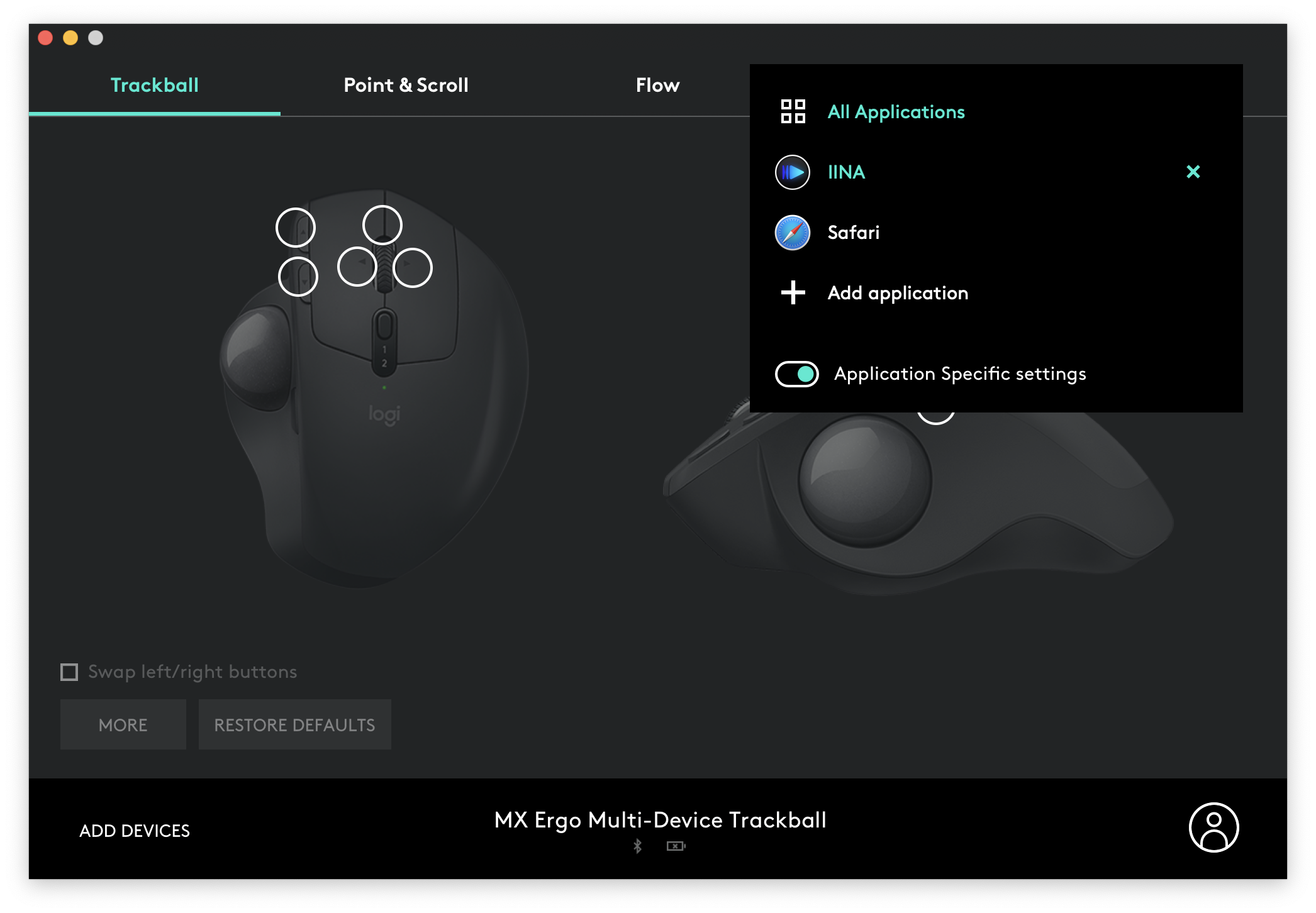Click the MORE button
Viewport: 1316px width, 913px height.
pos(123,724)
